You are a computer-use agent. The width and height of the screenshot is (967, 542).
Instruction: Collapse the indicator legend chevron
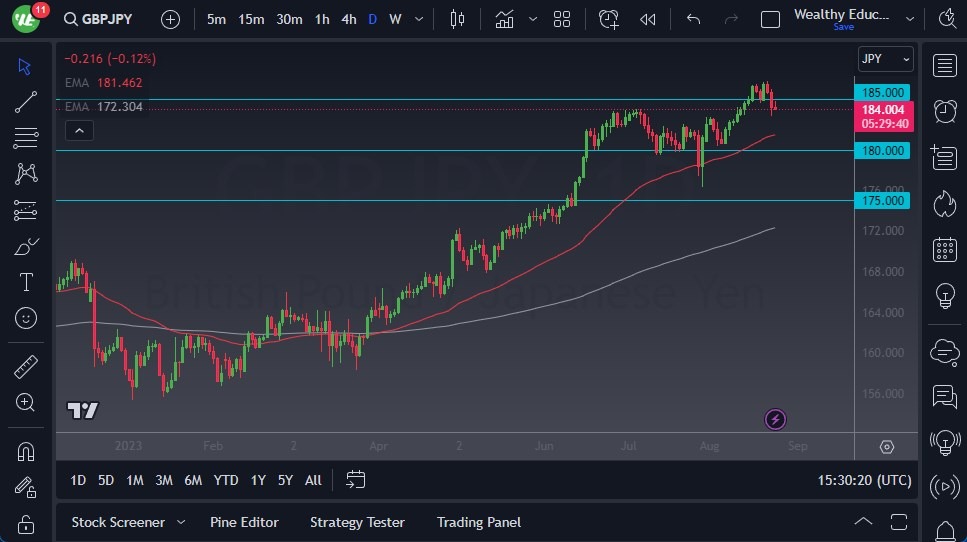tap(78, 130)
